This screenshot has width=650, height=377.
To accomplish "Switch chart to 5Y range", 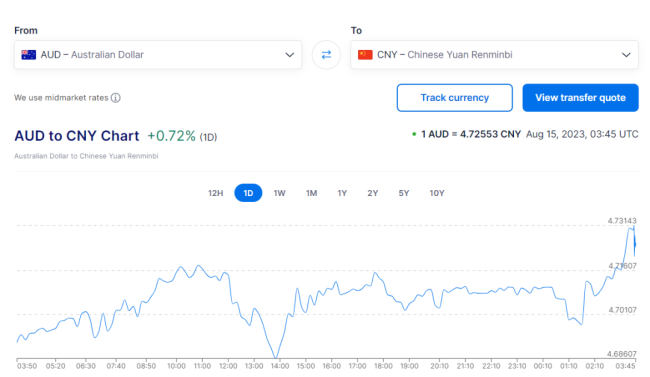I will (404, 193).
